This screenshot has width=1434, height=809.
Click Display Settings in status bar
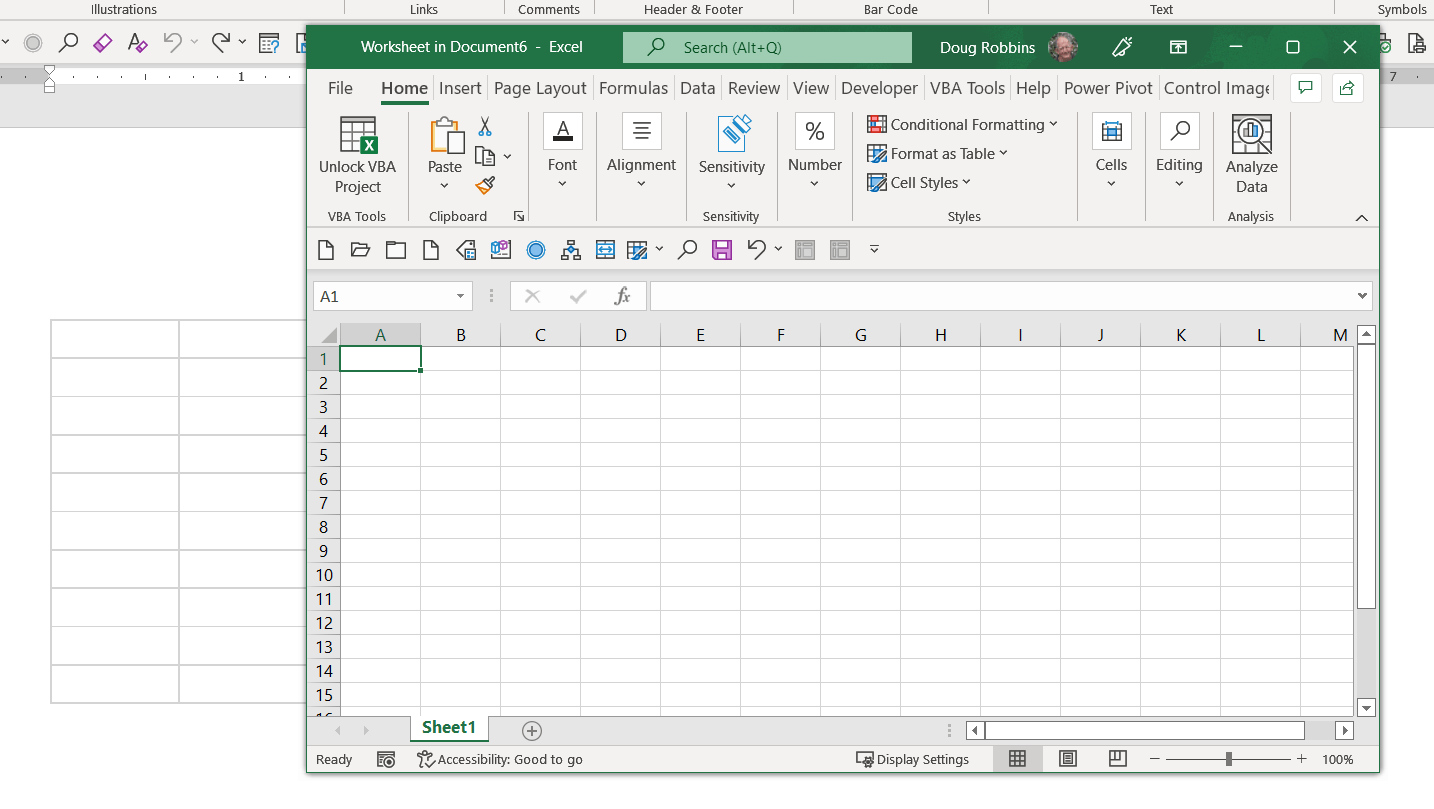click(913, 759)
